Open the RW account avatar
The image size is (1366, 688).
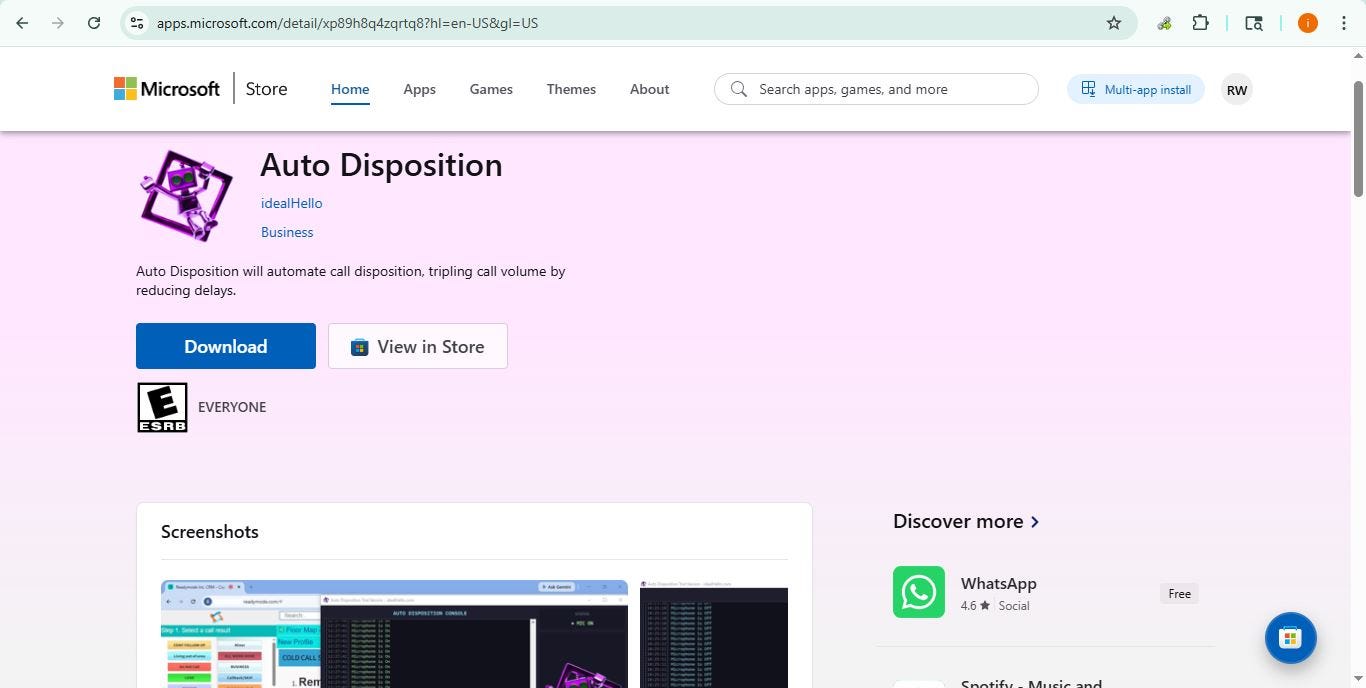pyautogui.click(x=1237, y=90)
